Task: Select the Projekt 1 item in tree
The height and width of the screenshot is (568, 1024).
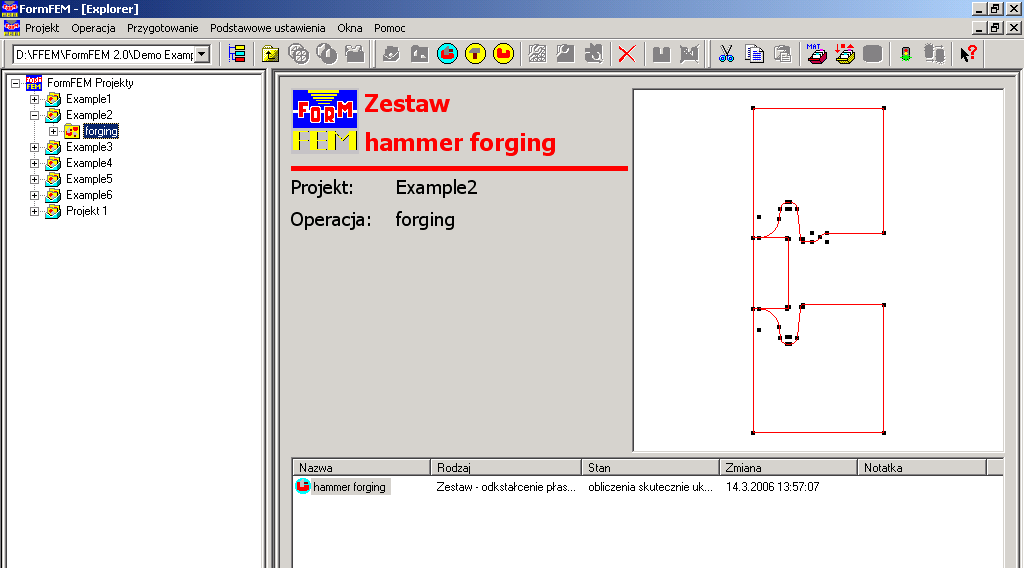Action: [x=87, y=211]
